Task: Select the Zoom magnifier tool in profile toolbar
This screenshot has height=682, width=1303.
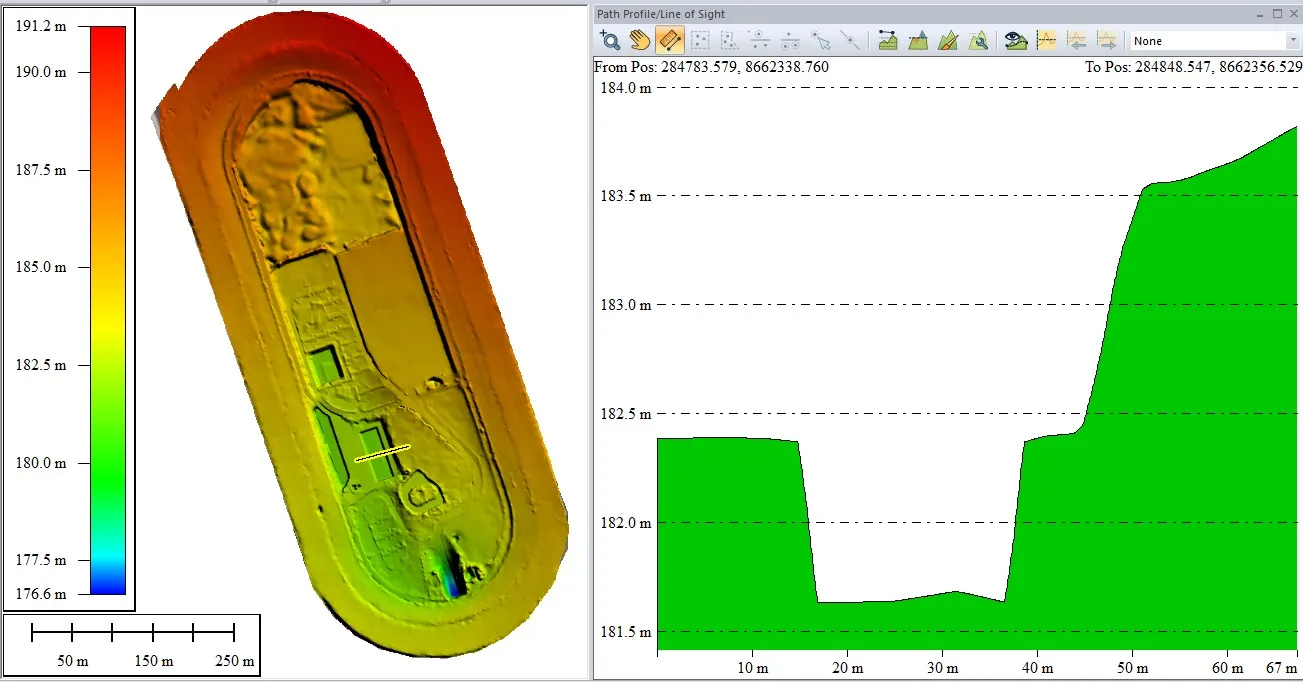Action: coord(610,41)
